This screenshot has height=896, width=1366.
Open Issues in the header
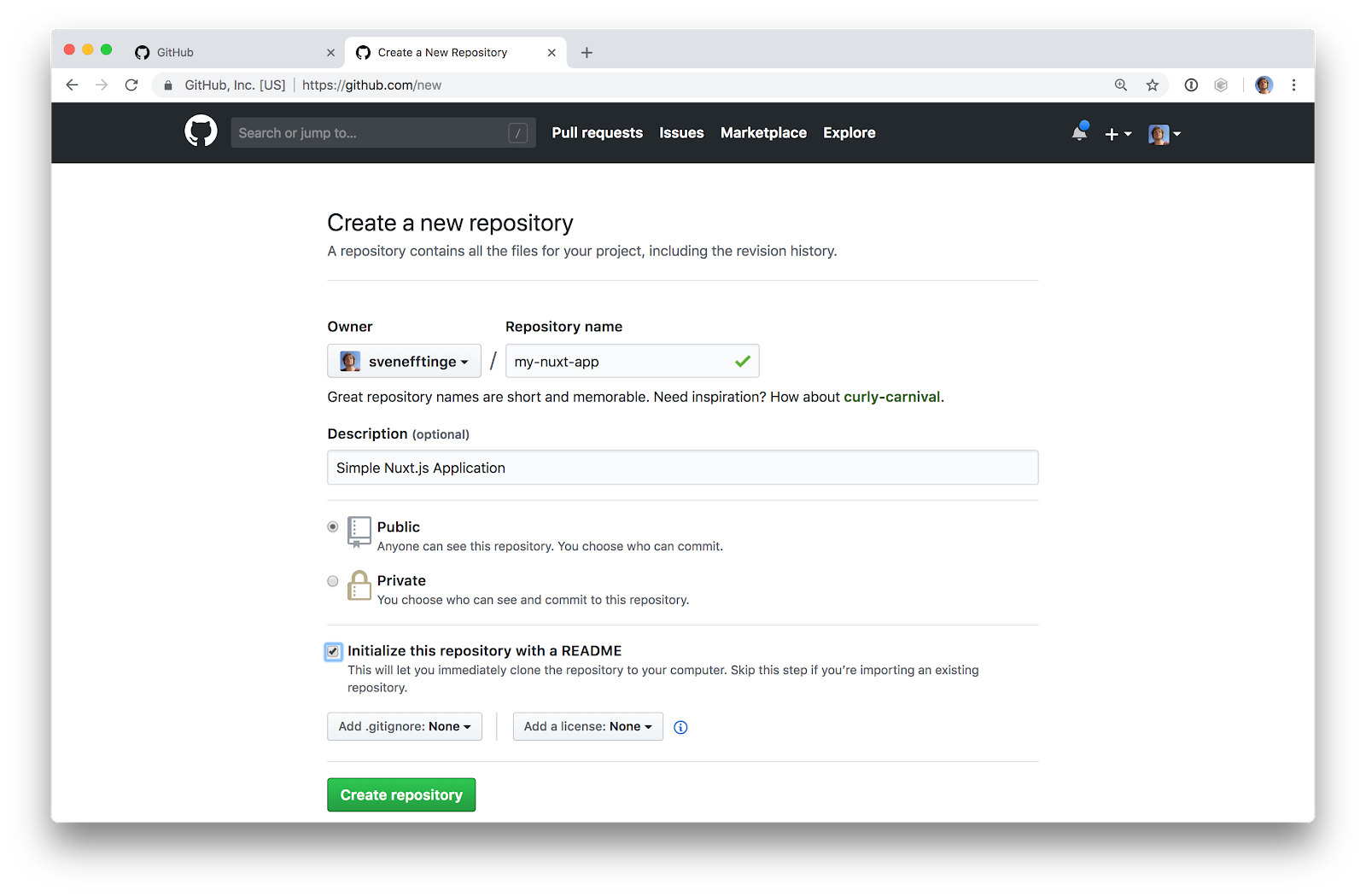tap(681, 133)
